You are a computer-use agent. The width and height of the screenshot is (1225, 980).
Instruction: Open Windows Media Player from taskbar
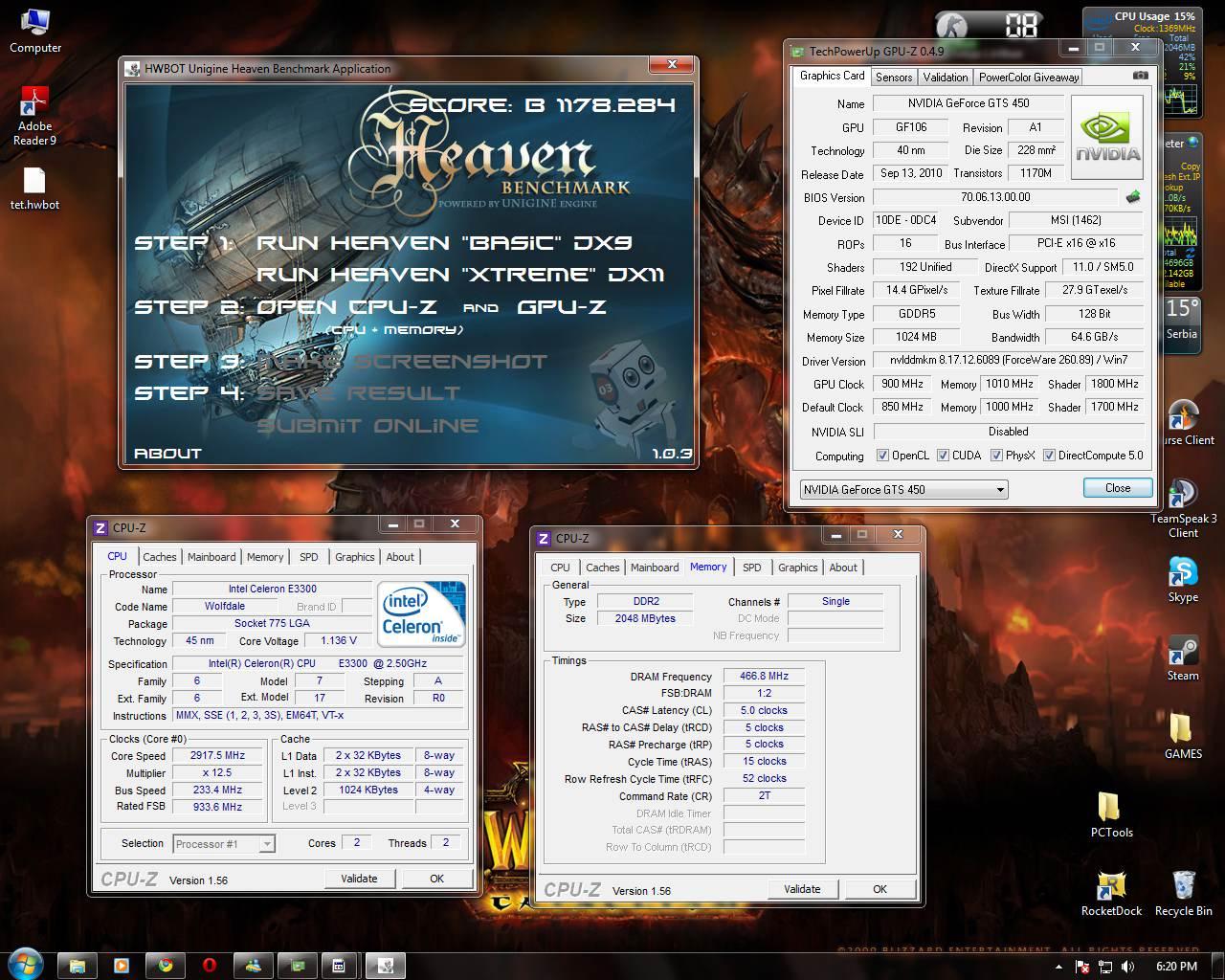(122, 966)
